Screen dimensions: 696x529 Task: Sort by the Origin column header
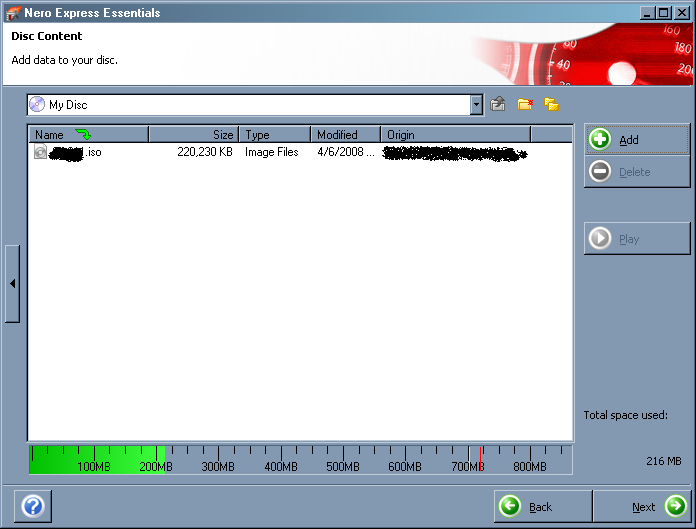(456, 134)
